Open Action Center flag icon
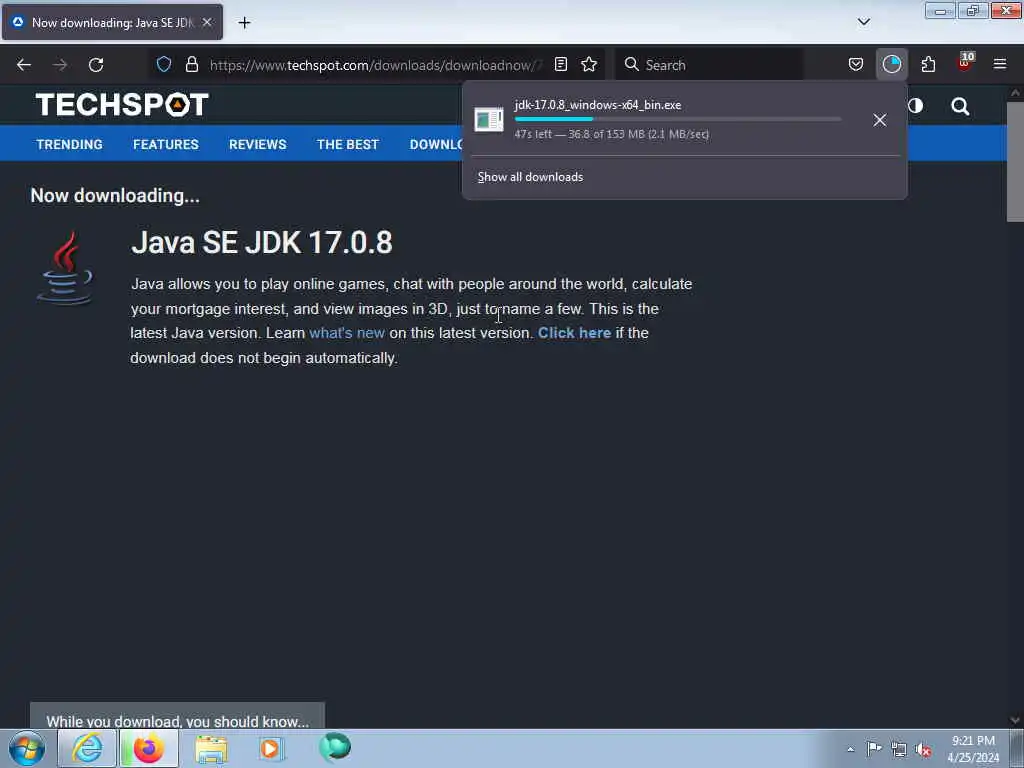The image size is (1024, 768). point(874,749)
